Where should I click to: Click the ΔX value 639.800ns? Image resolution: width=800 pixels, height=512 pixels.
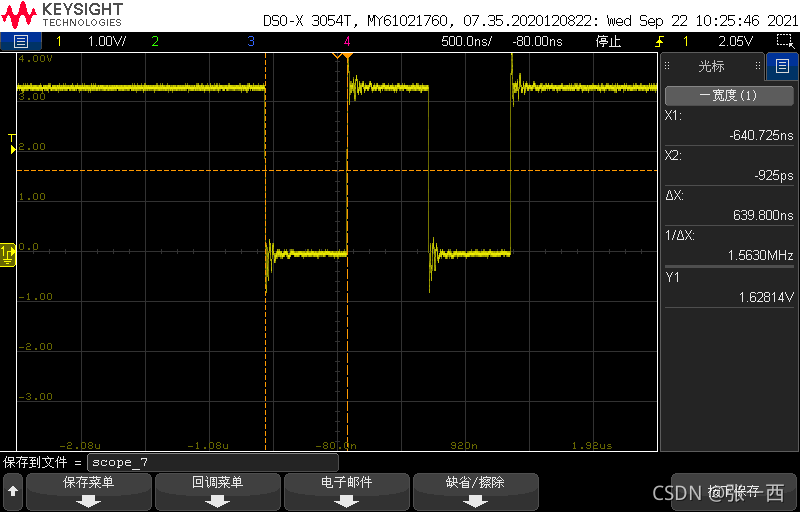pos(763,215)
